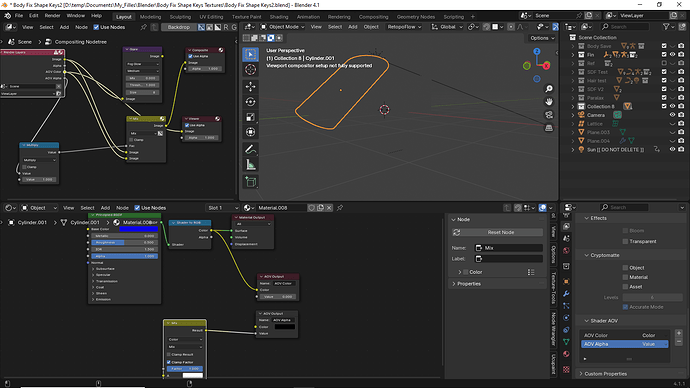The height and width of the screenshot is (388, 690).
Task: Open the Global transform orientation dropdown
Action: click(447, 27)
